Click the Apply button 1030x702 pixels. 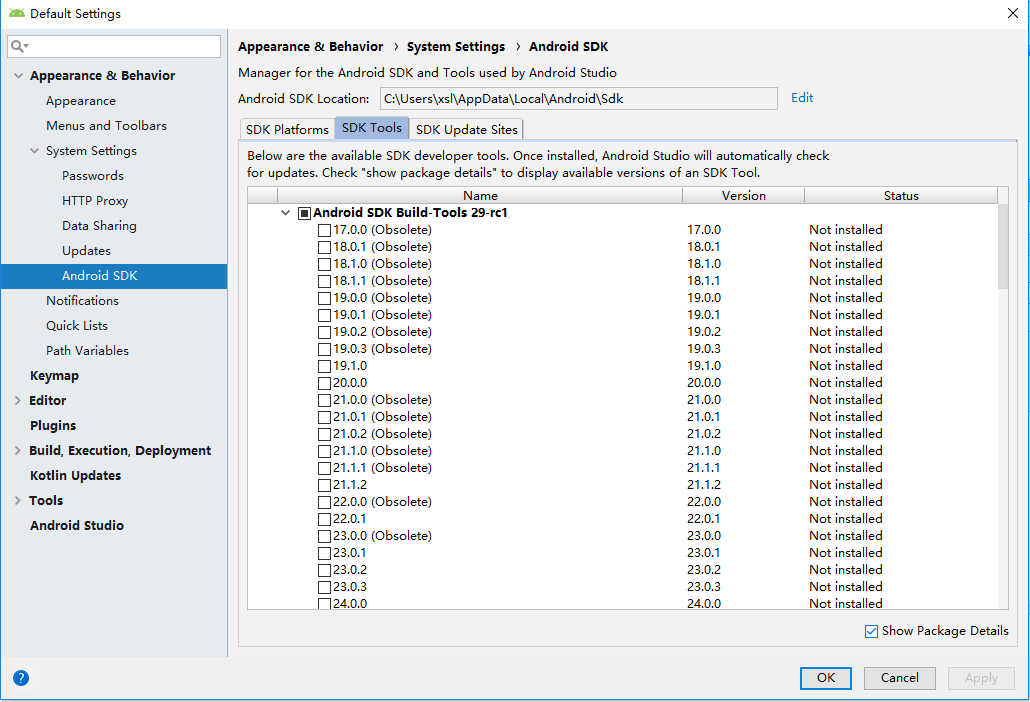coord(981,678)
